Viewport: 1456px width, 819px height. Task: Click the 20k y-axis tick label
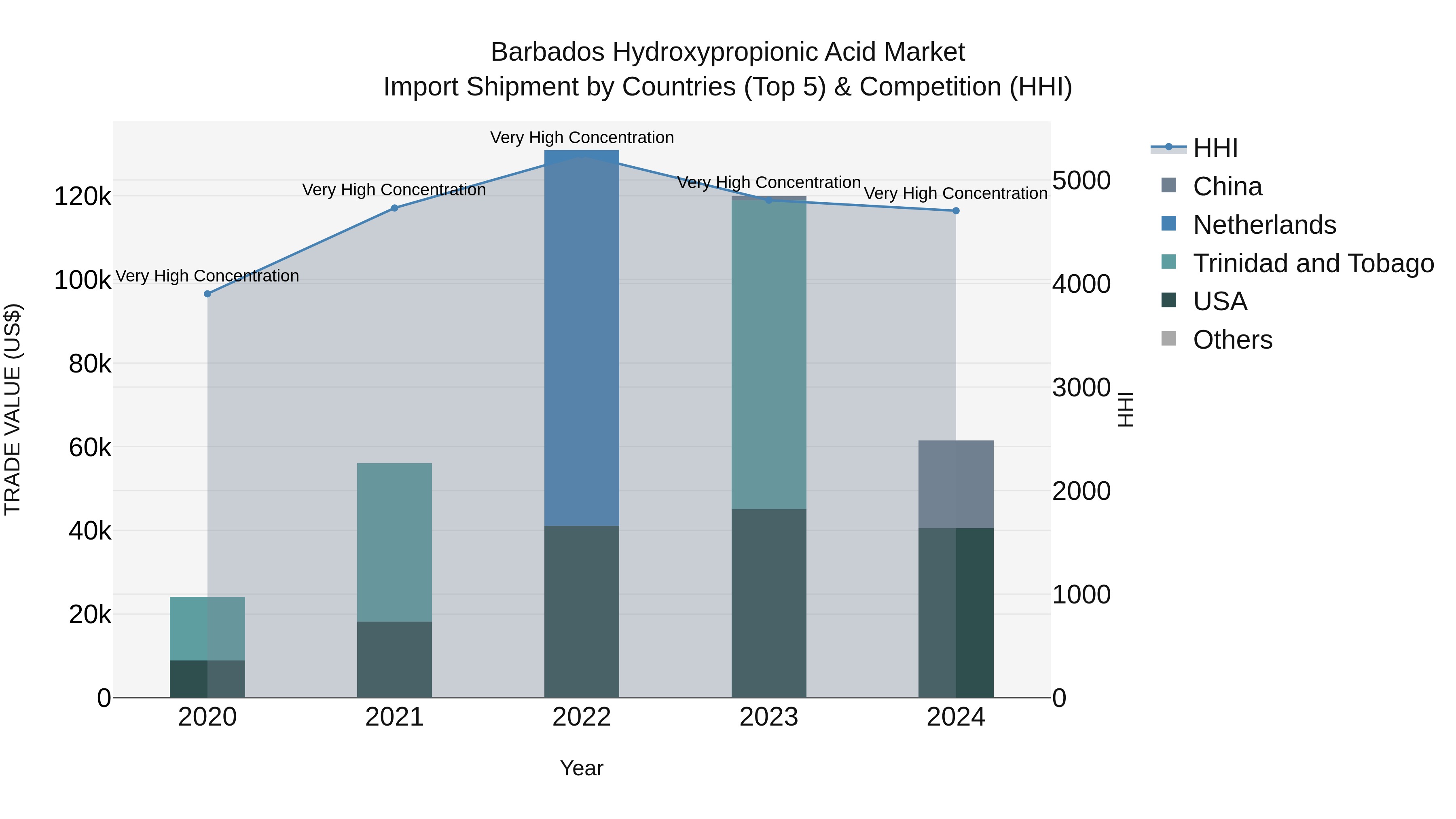coord(90,614)
